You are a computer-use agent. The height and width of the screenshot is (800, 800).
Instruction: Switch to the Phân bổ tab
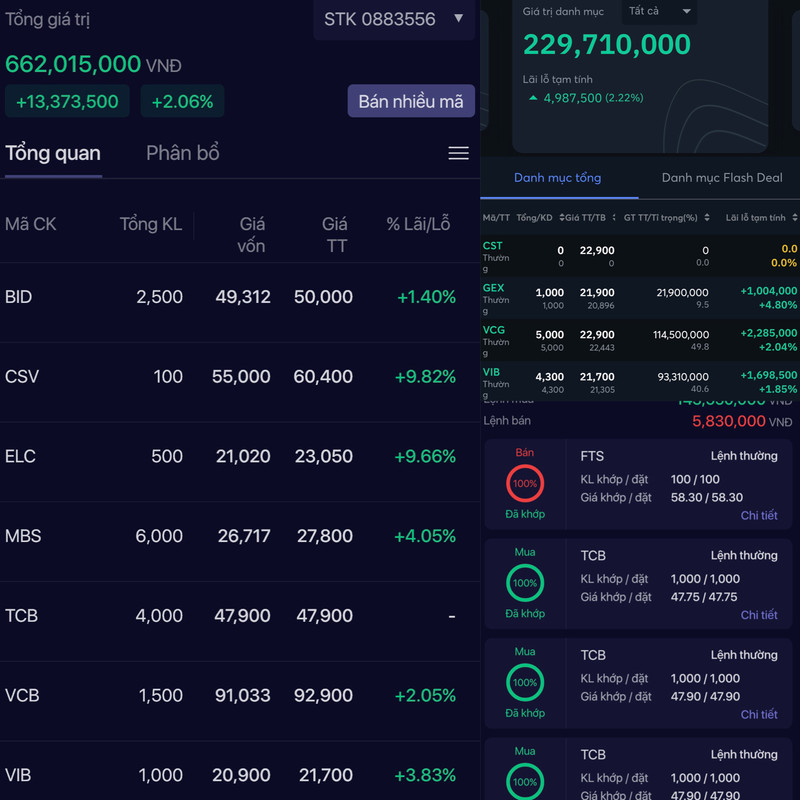point(183,154)
